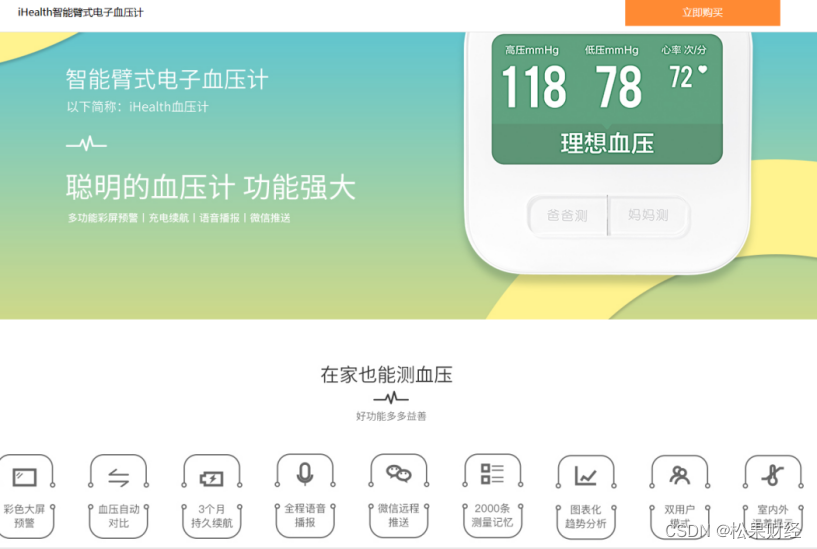Screen dimensions: 817x549
Task: Select the 彩色大屏预警 color screen icon
Action: click(24, 477)
